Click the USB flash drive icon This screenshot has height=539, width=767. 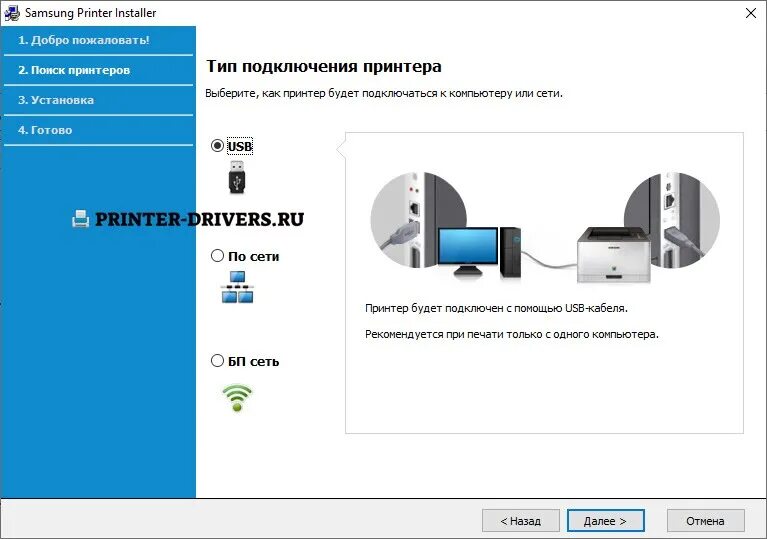(x=237, y=177)
